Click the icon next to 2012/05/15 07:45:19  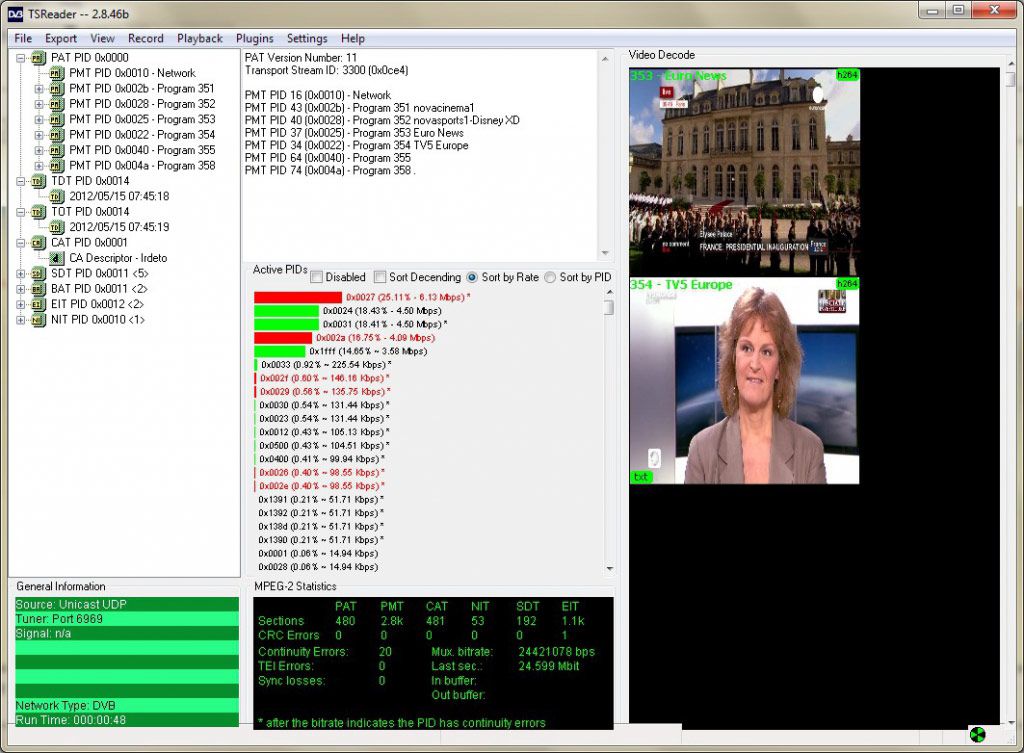(57, 227)
